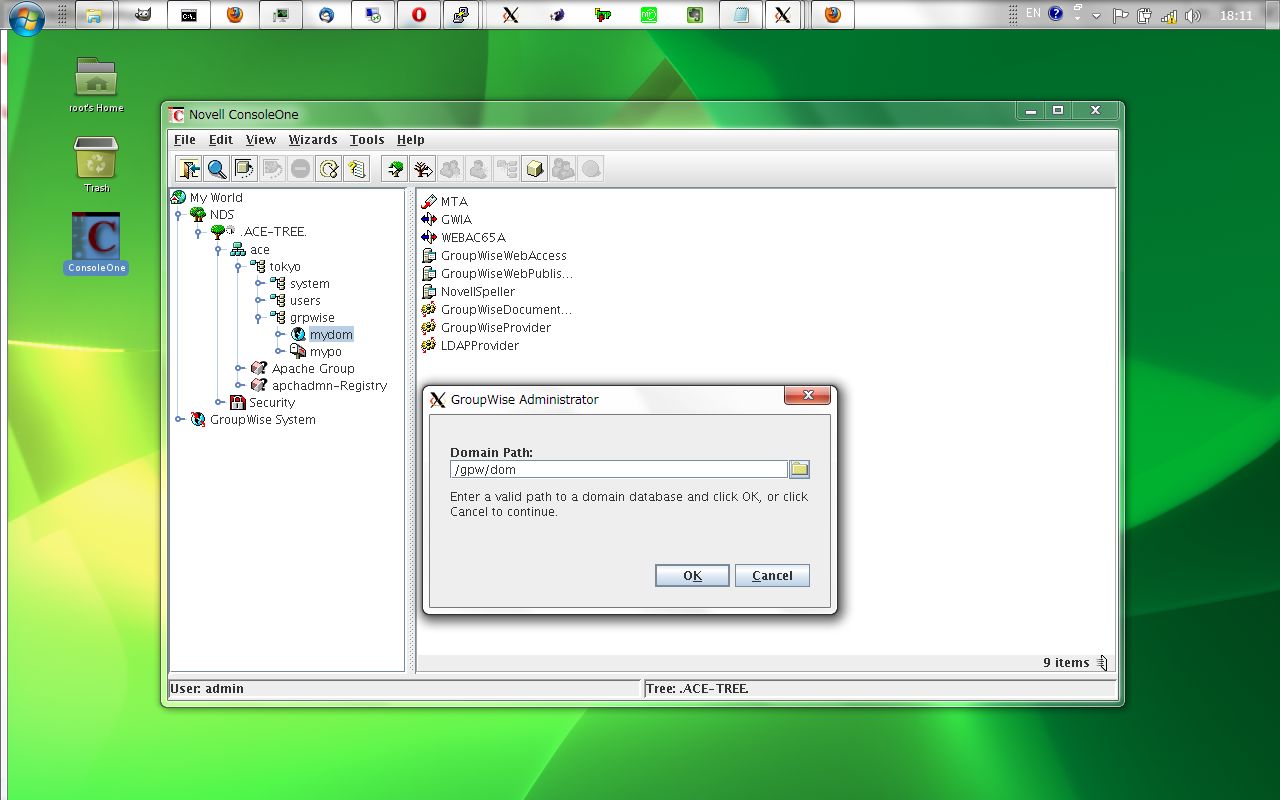Collapse the .ACE-TREE. node
1280x800 pixels.
(x=199, y=232)
